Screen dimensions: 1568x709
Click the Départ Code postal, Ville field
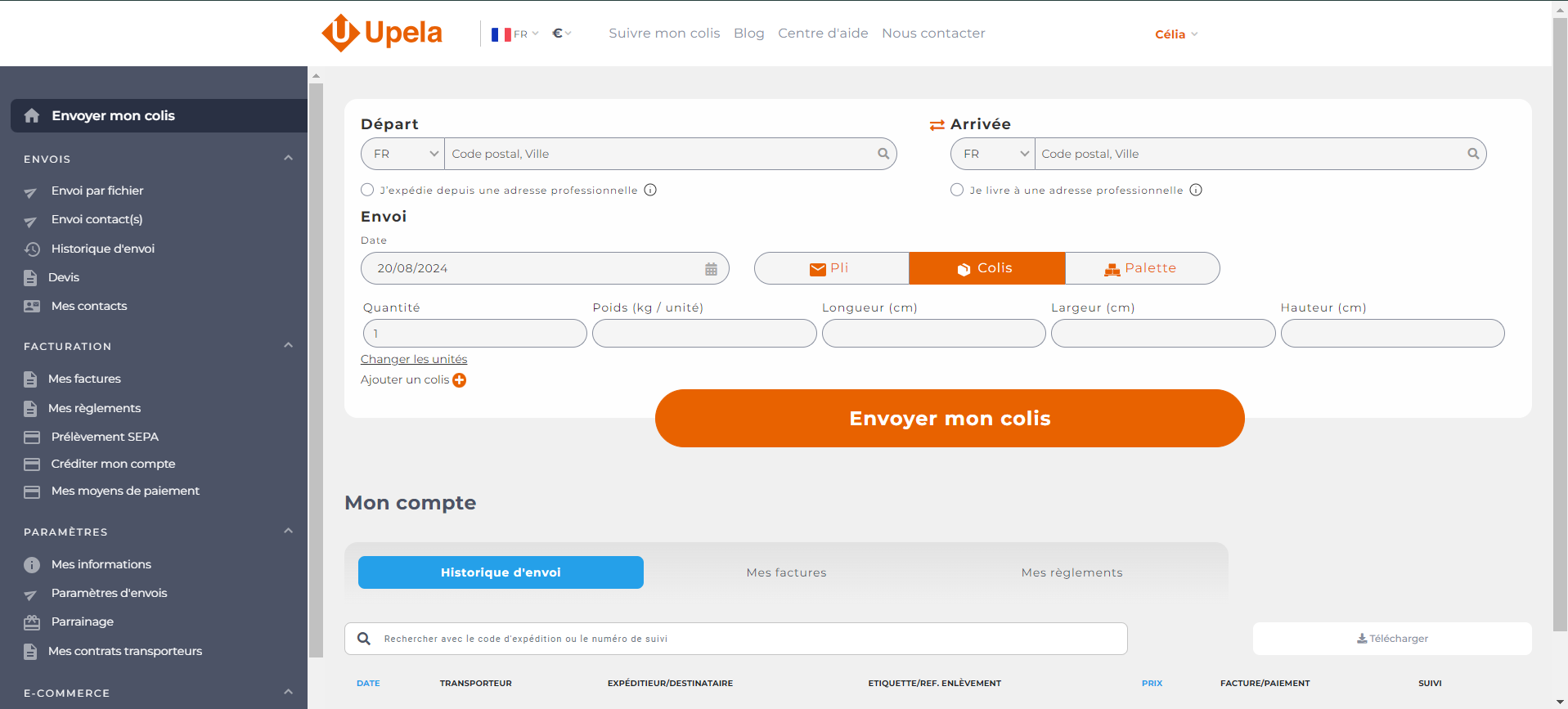click(670, 154)
